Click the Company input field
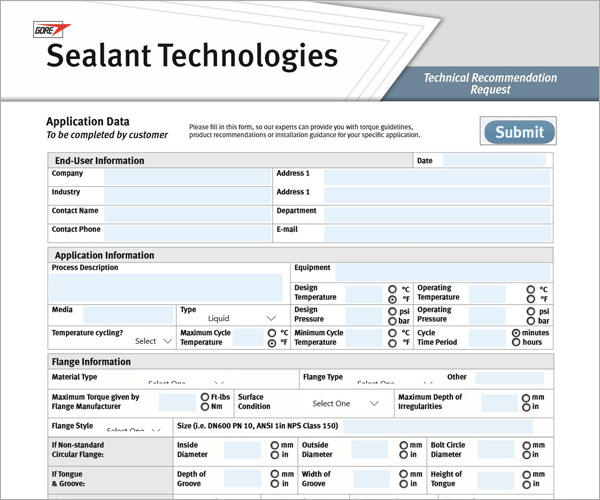This screenshot has height=500, width=600. pos(188,178)
